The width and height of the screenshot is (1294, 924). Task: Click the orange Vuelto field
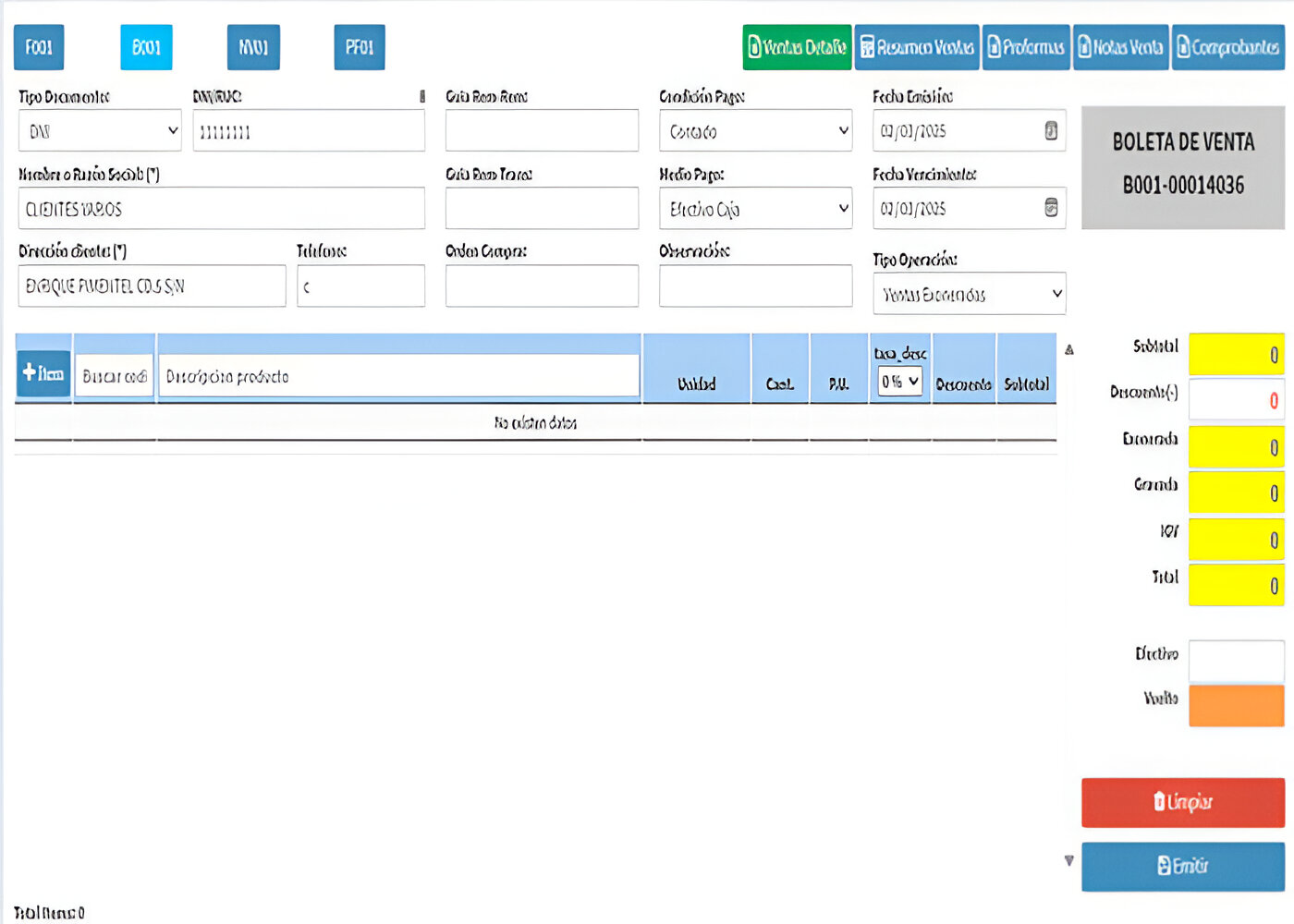coord(1236,704)
